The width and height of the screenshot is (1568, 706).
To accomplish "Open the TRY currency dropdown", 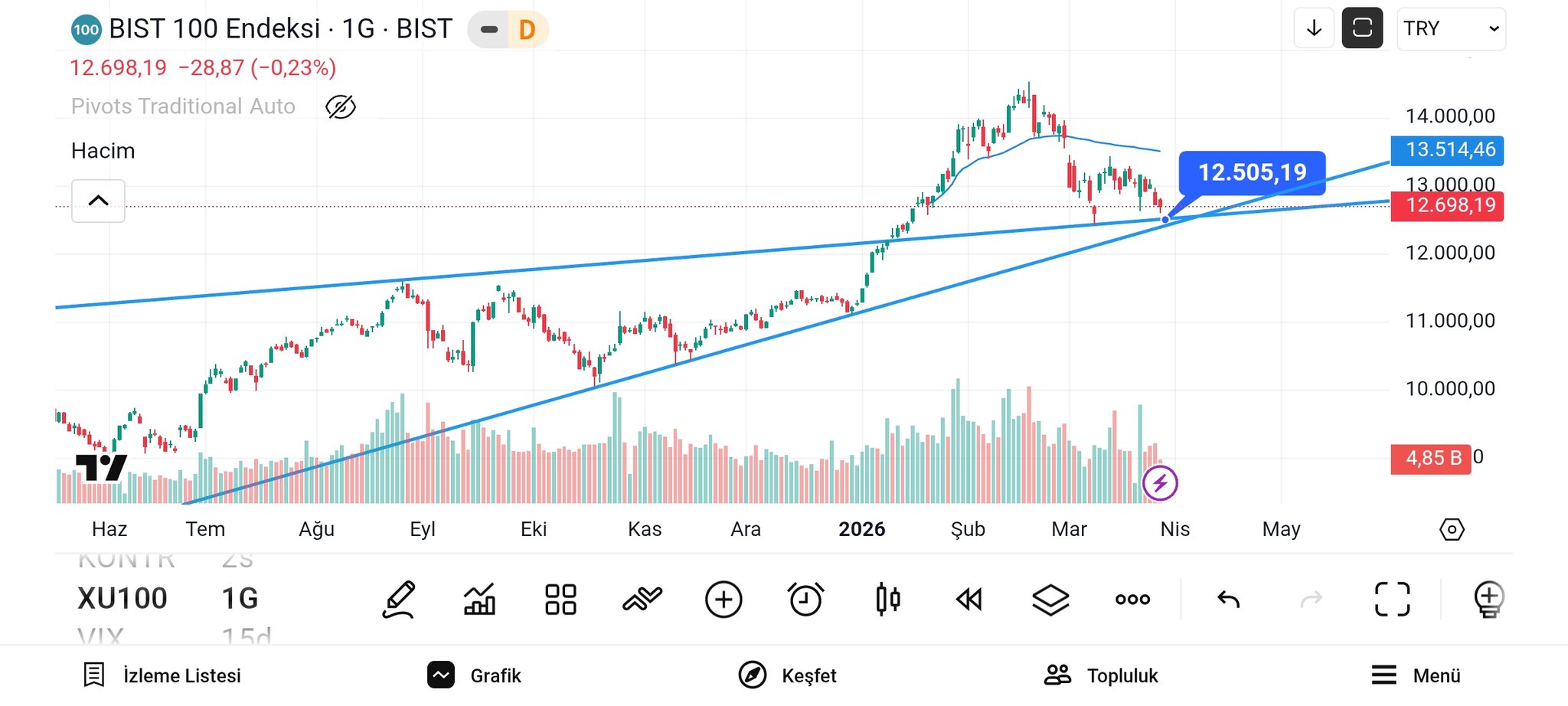I will point(1451,28).
